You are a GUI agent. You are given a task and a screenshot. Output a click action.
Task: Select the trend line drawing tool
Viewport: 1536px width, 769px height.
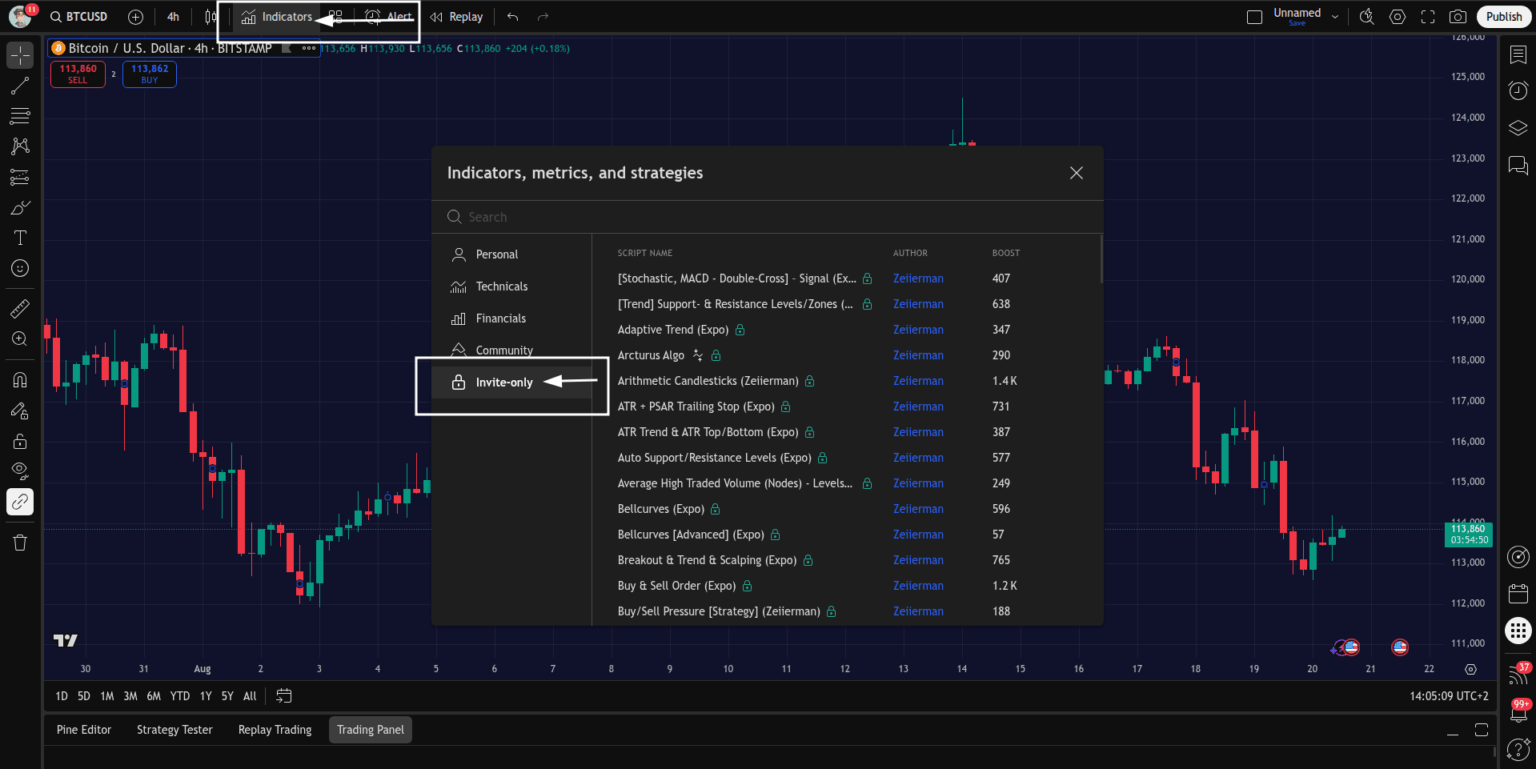(20, 86)
